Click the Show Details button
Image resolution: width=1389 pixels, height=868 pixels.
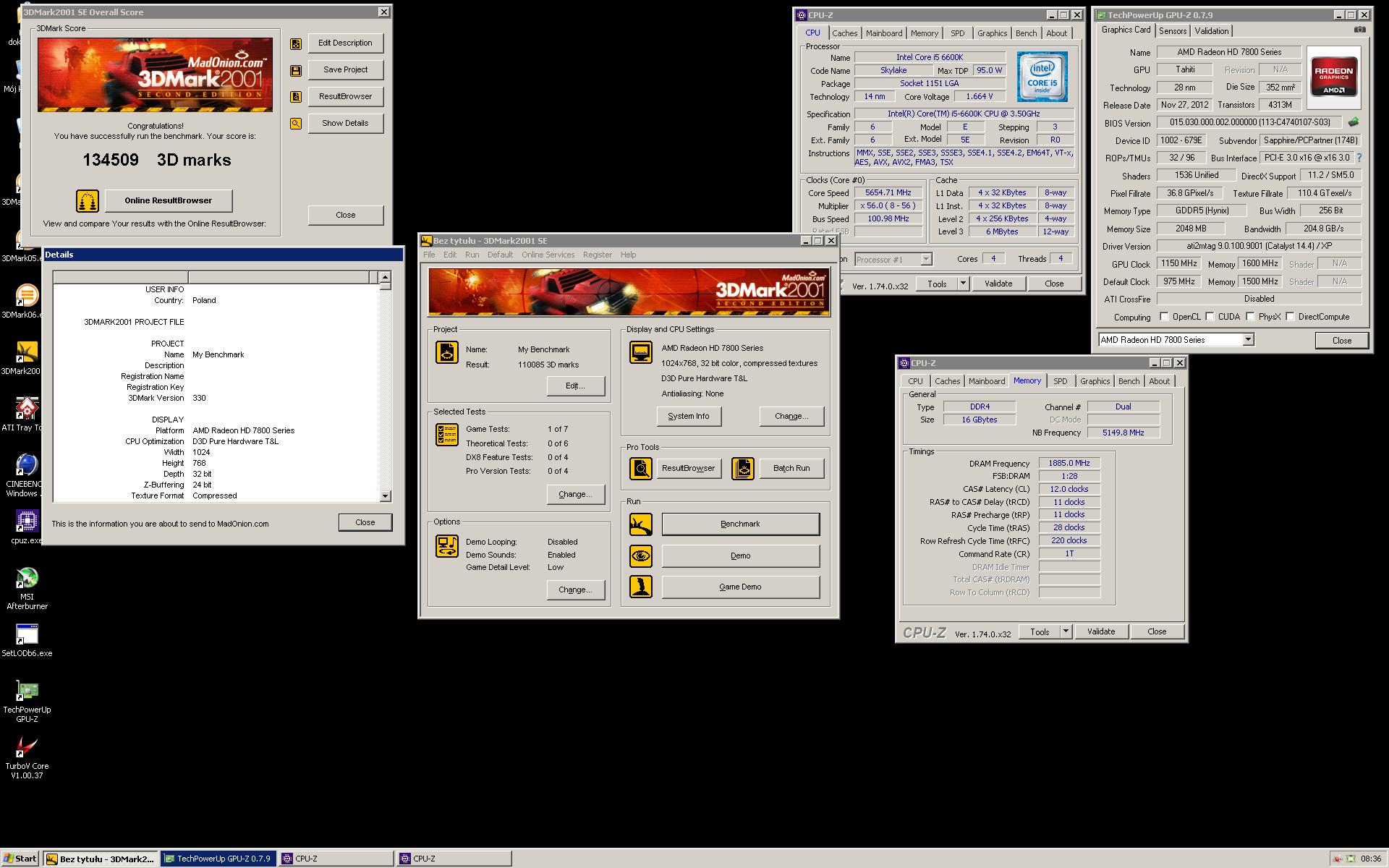pos(346,124)
